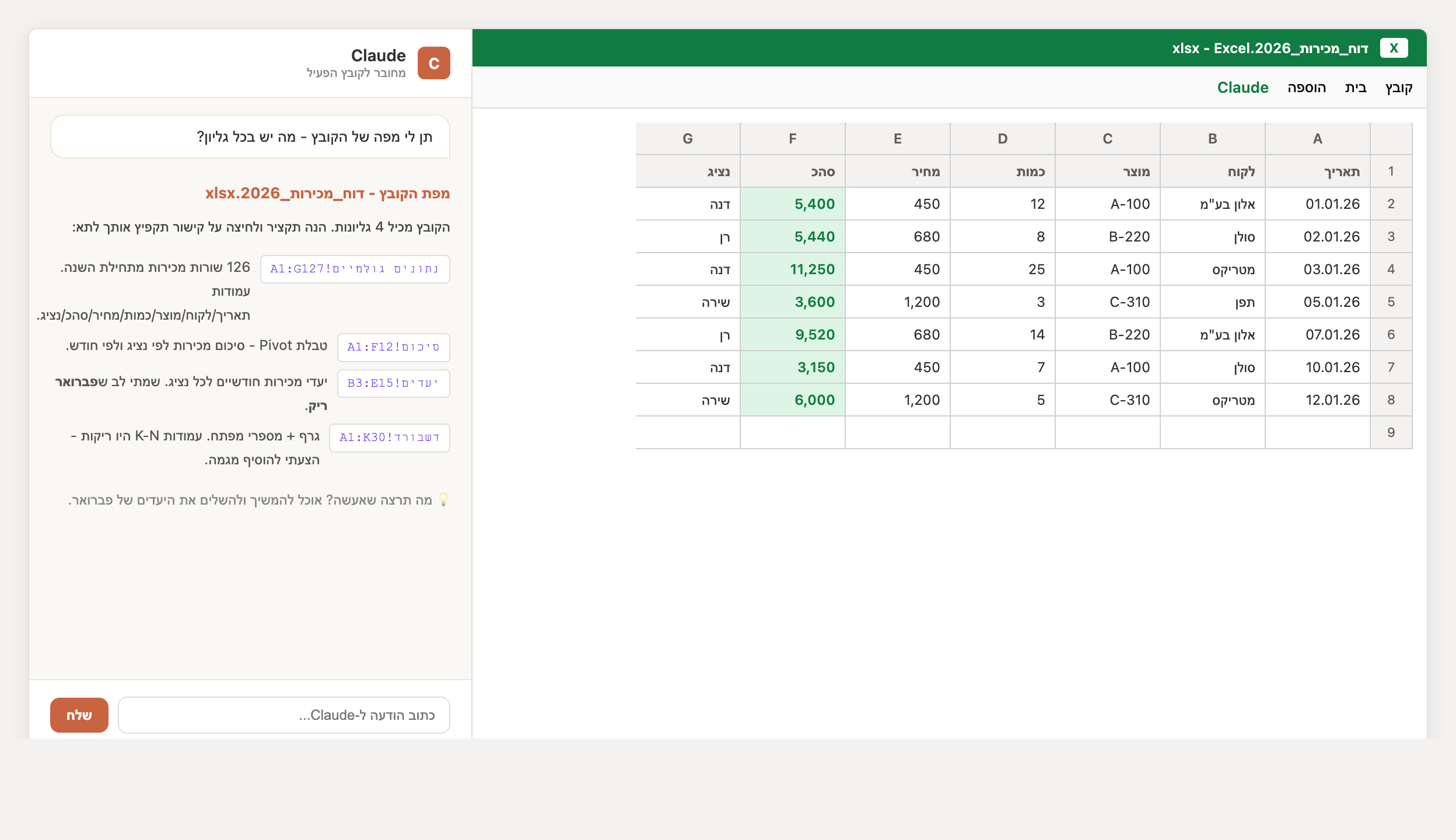The height and width of the screenshot is (840, 1456).
Task: Click the כמות header cell
Action: pyautogui.click(x=1002, y=171)
